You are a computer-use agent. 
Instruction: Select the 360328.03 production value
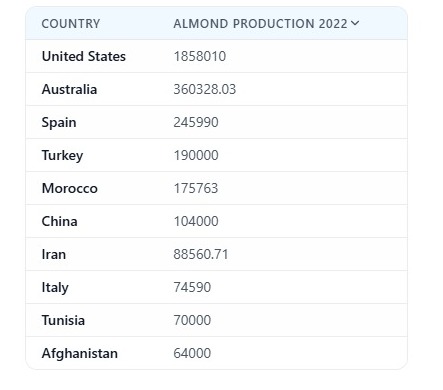pos(205,89)
